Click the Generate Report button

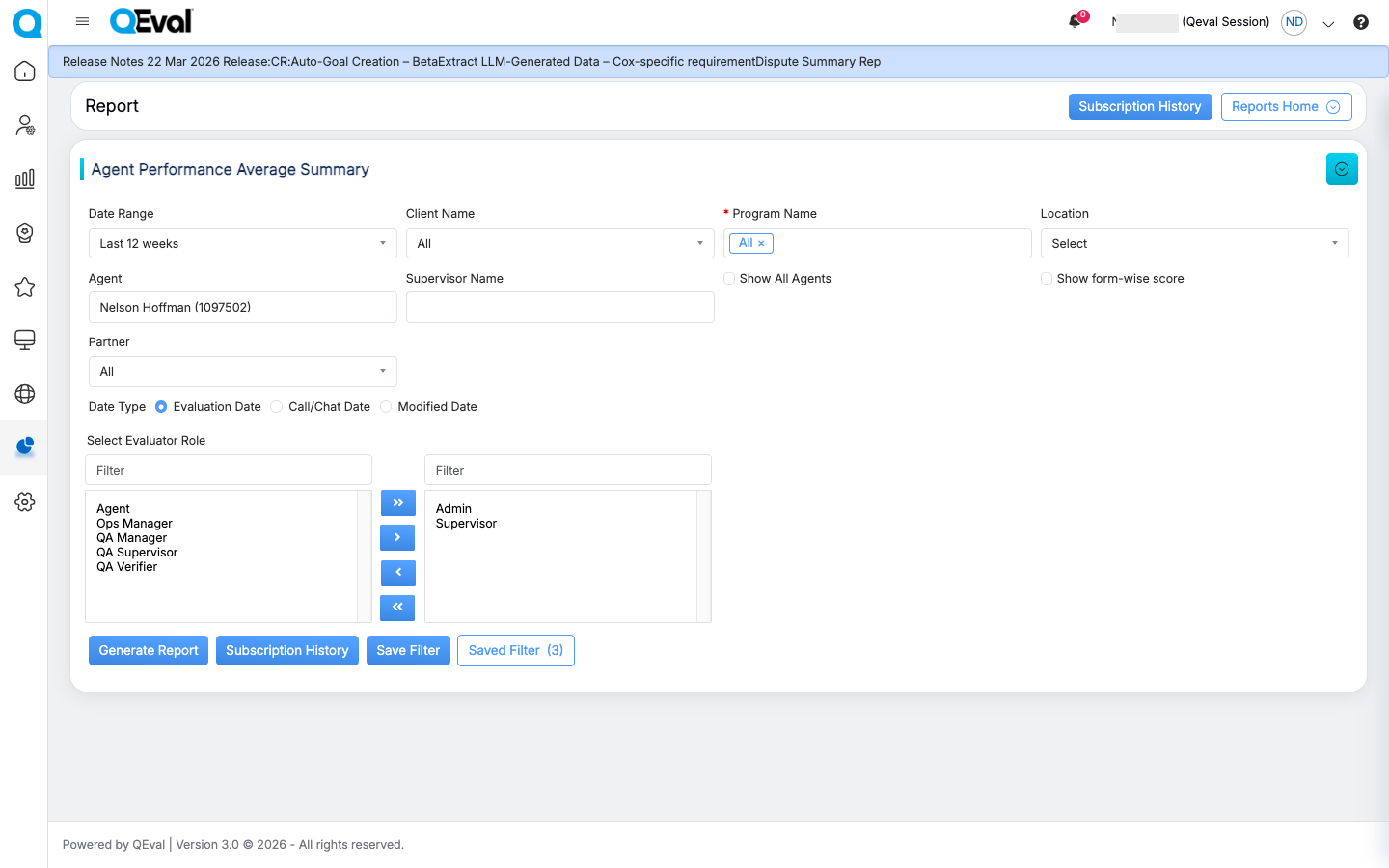point(149,650)
